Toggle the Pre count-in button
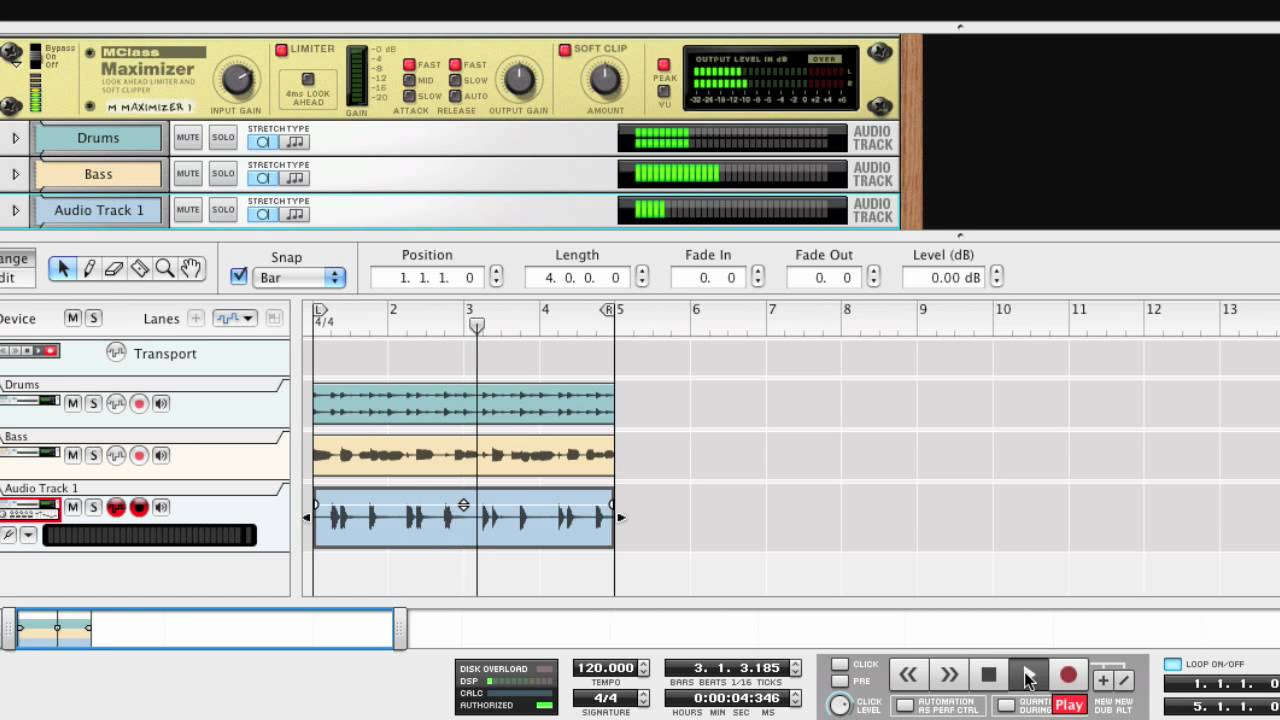 click(x=840, y=681)
